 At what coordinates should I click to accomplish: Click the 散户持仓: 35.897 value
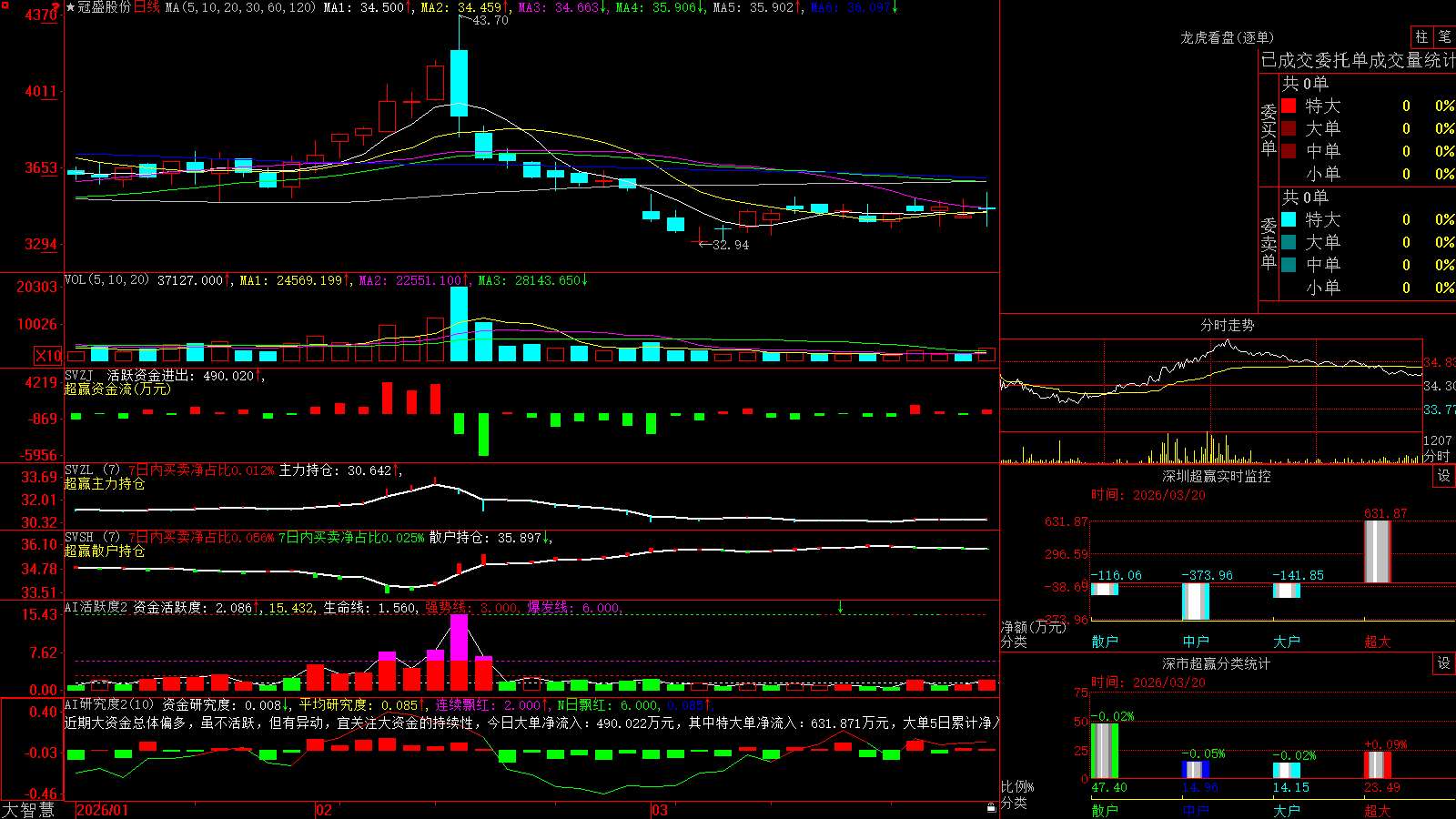point(487,538)
